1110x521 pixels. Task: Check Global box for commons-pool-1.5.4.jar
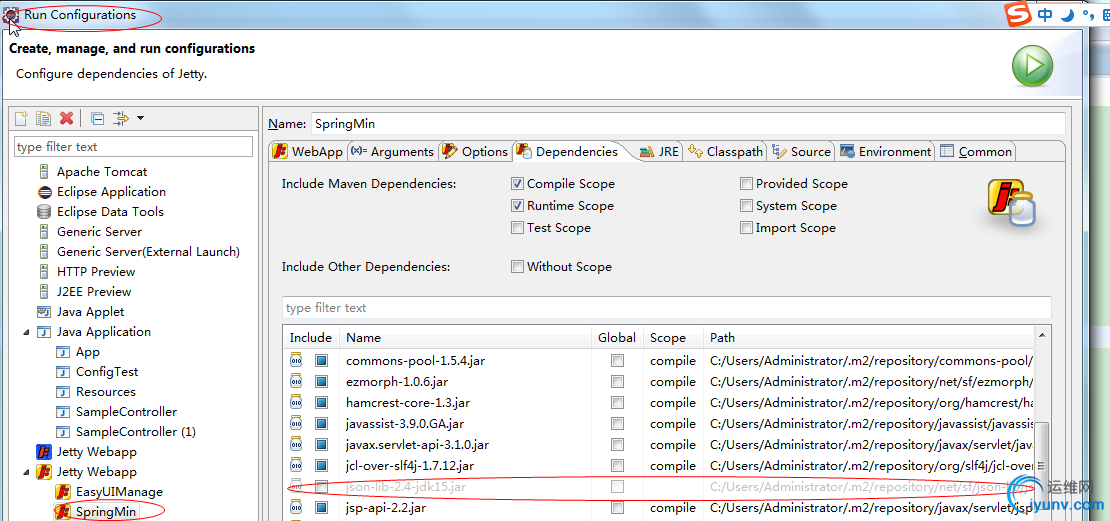pos(618,361)
